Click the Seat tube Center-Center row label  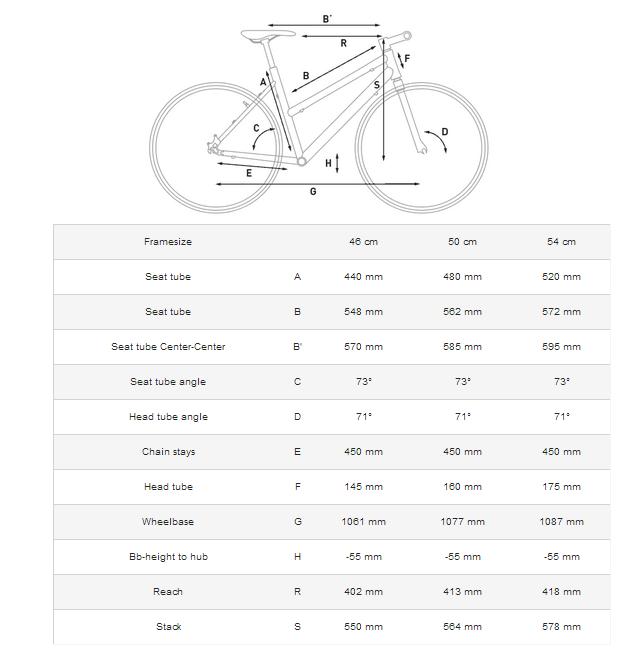(x=168, y=347)
